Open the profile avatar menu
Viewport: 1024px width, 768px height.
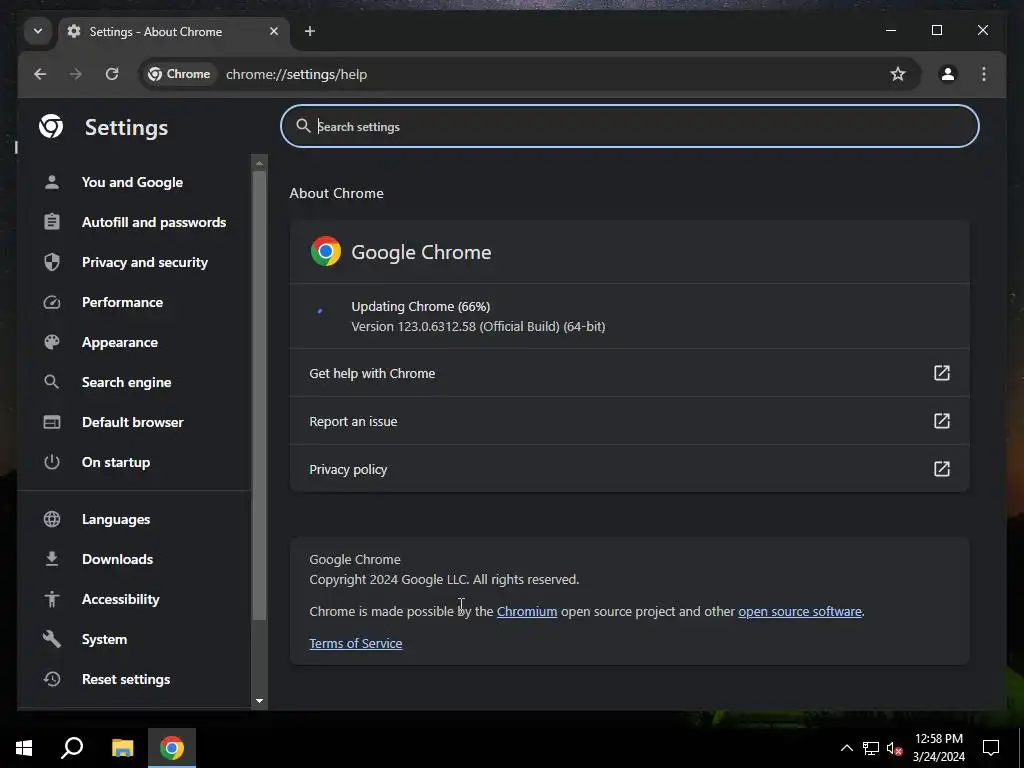(948, 74)
